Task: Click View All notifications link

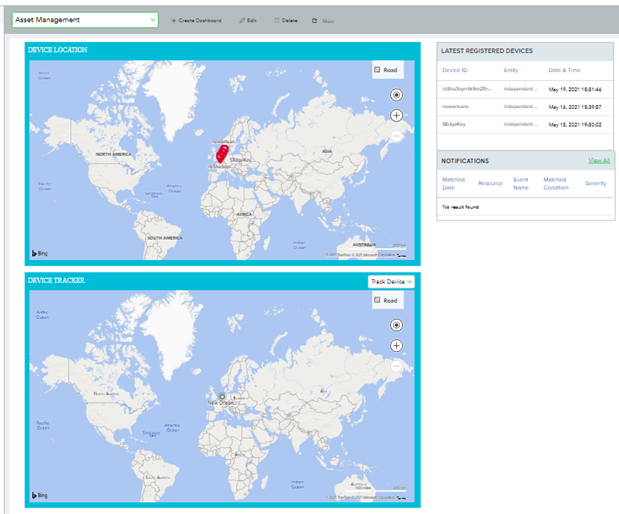Action: pos(598,160)
